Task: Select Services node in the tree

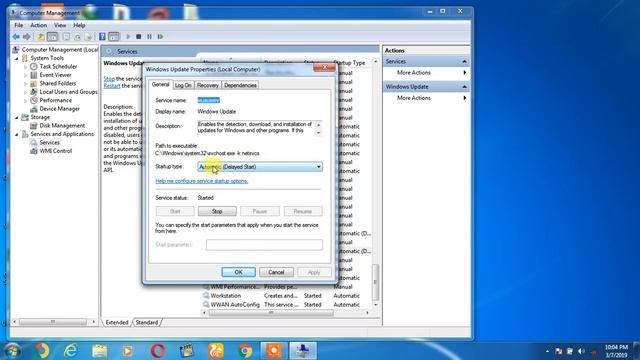Action: coord(49,142)
